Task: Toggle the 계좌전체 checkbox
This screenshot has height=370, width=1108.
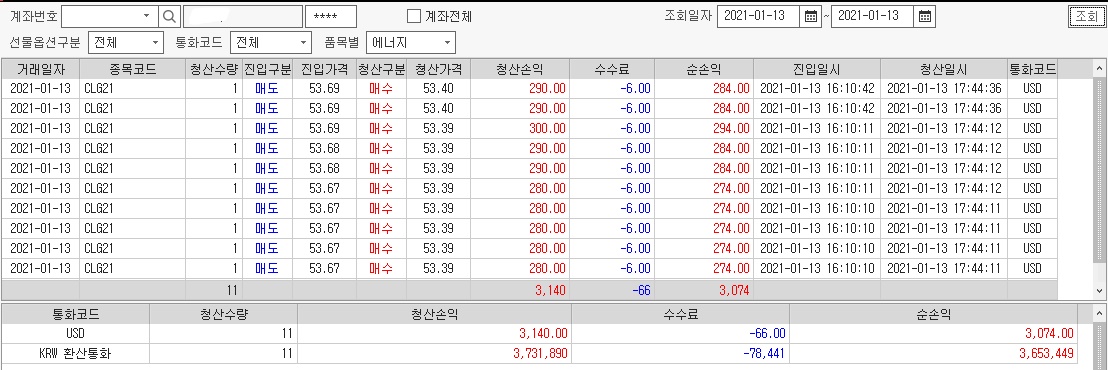Action: 414,16
